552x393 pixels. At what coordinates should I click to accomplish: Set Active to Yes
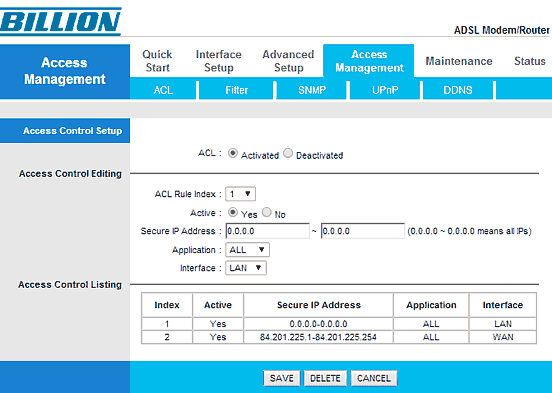click(233, 212)
